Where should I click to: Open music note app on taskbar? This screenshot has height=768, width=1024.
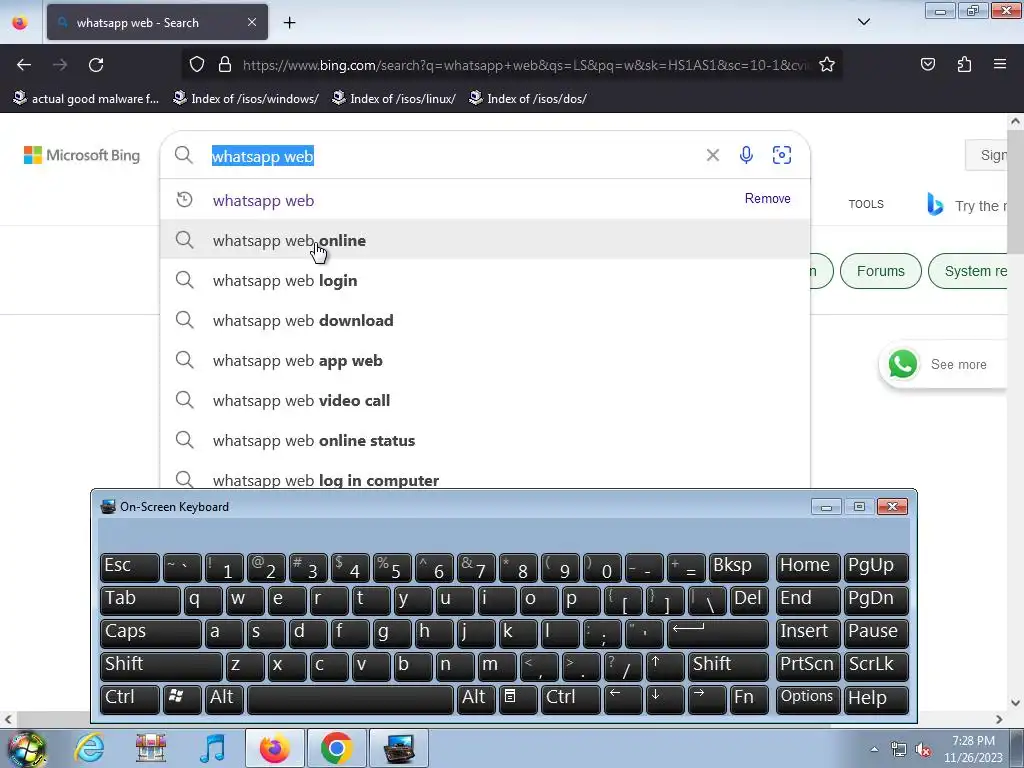pos(212,748)
